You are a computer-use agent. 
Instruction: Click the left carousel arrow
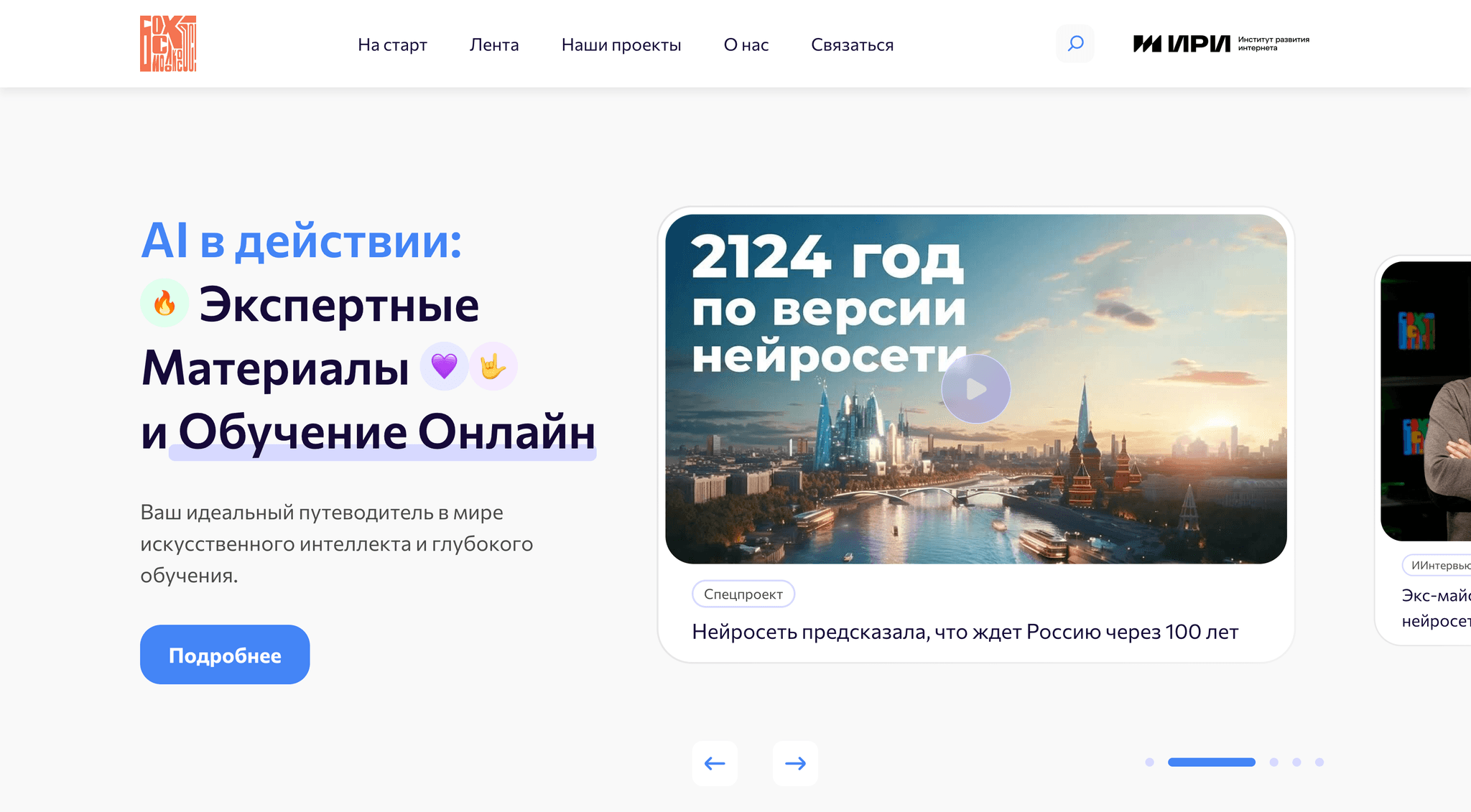[714, 763]
